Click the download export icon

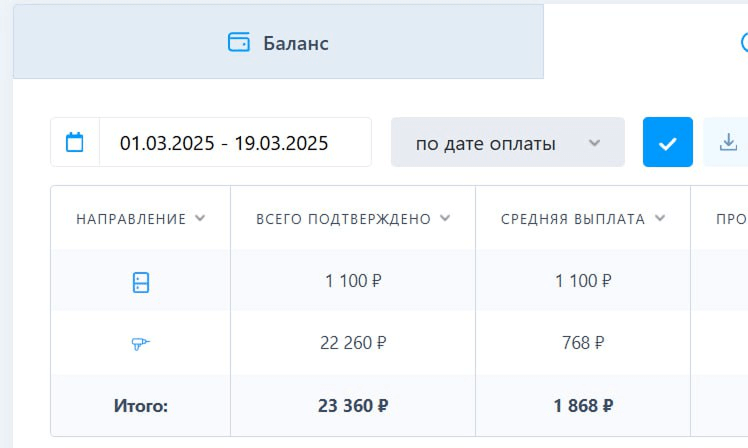click(x=728, y=142)
